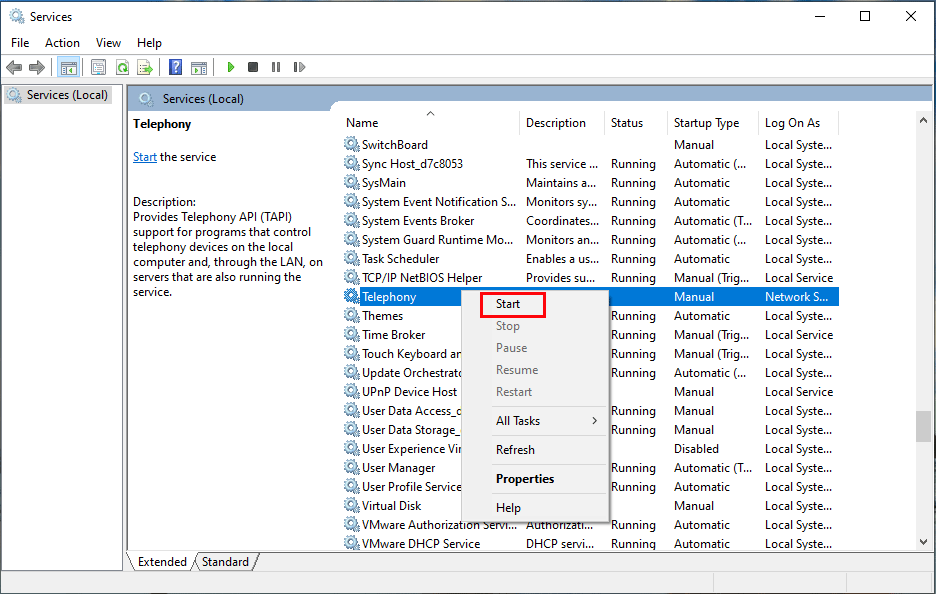Open the Help toolbar icon
This screenshot has height=594, width=936.
(176, 67)
